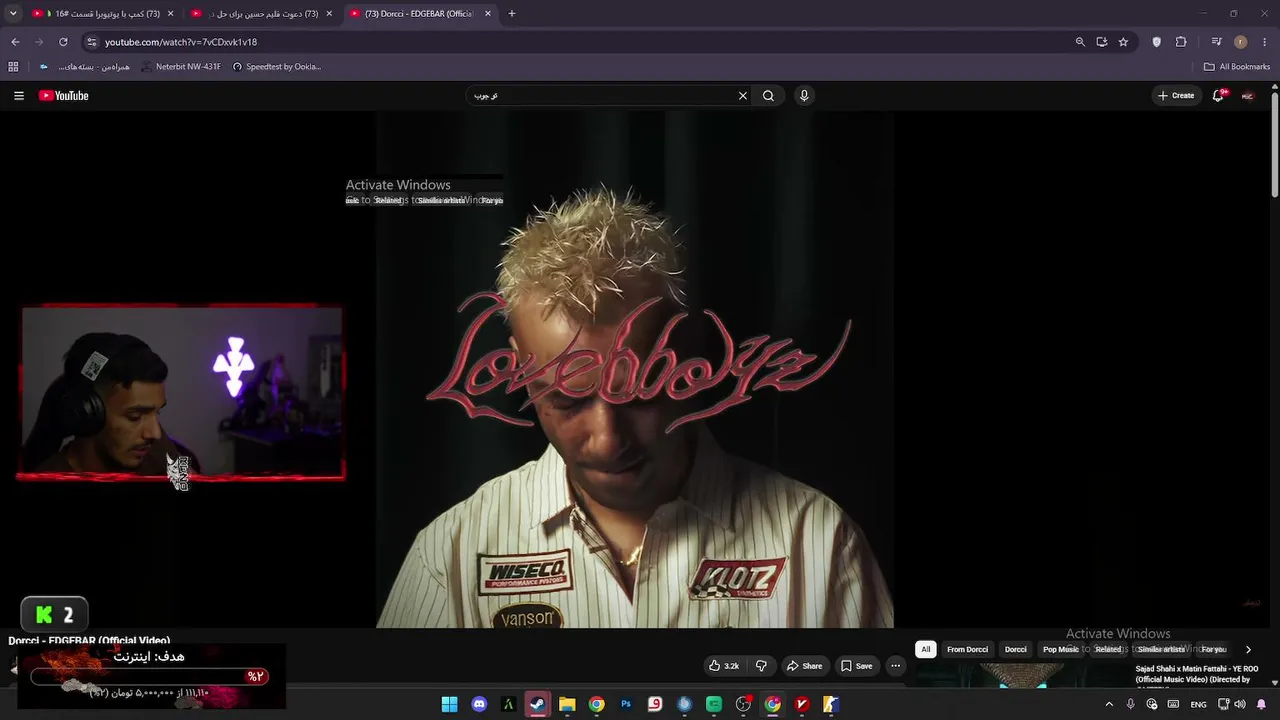The width and height of the screenshot is (1280, 720).
Task: Open YouTube notifications bell
Action: [x=1218, y=96]
